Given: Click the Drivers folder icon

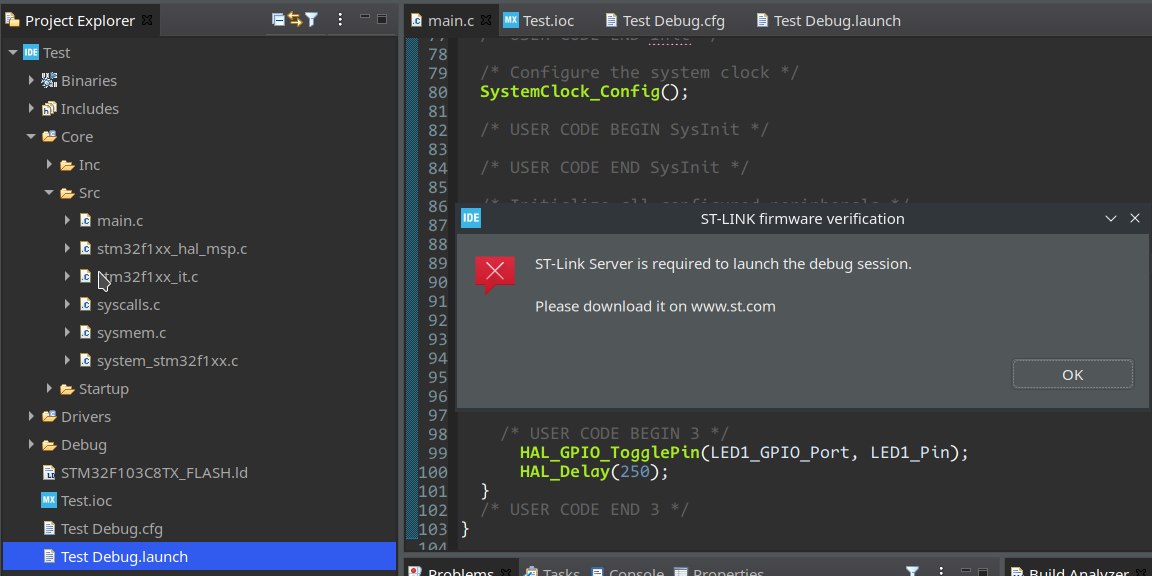Looking at the screenshot, I should pos(49,417).
